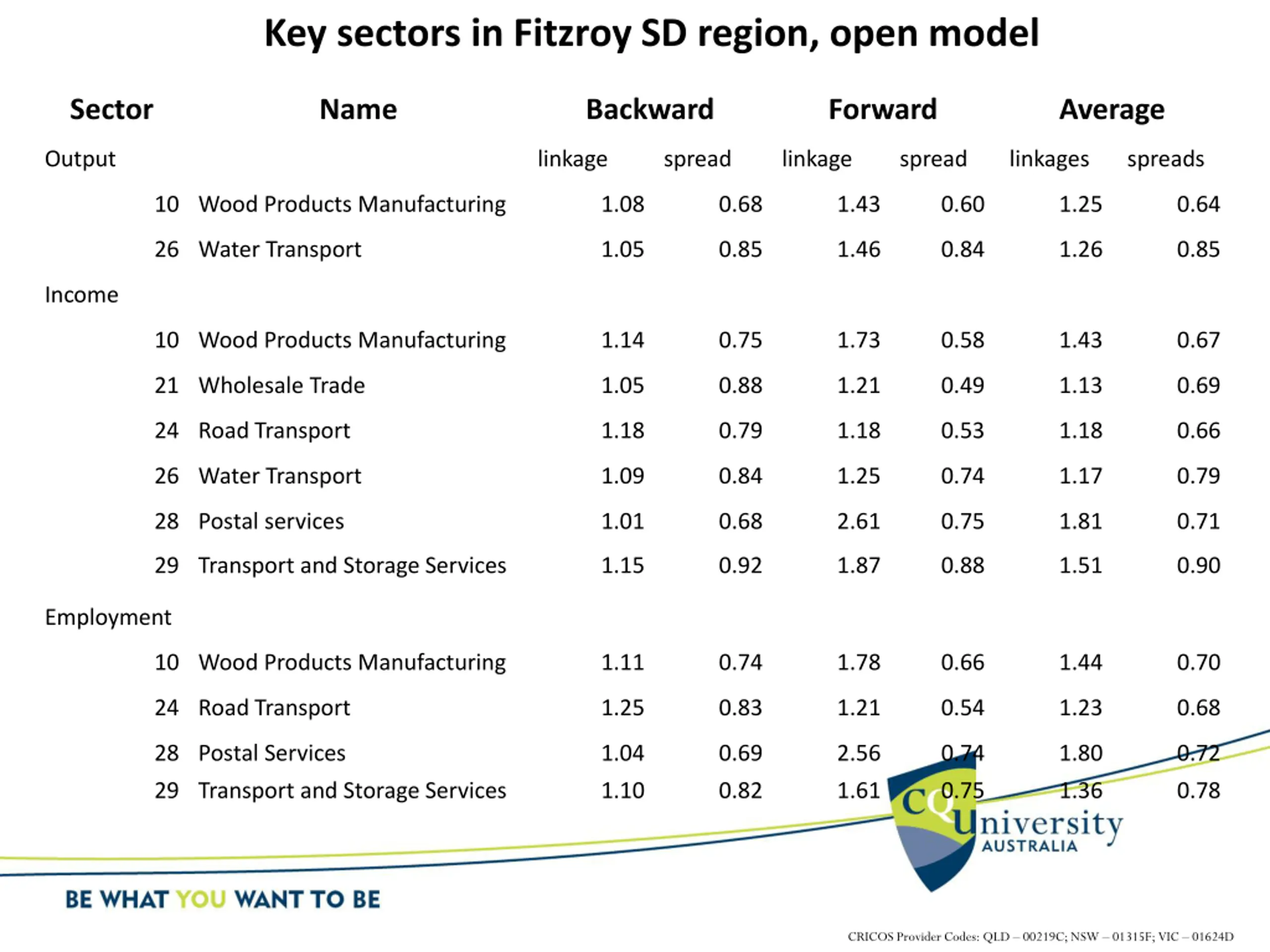Click the 'Forward' column header
This screenshot has width=1270, height=952.
(x=883, y=109)
